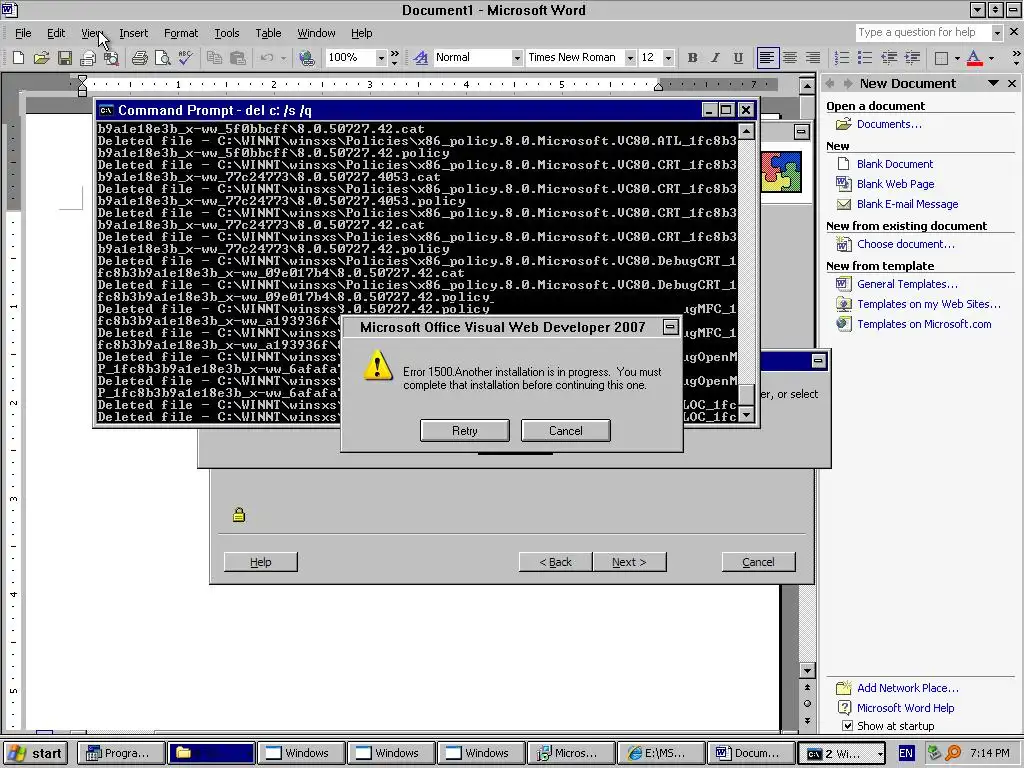Switch to E:\MS taskbar button

pyautogui.click(x=662, y=753)
